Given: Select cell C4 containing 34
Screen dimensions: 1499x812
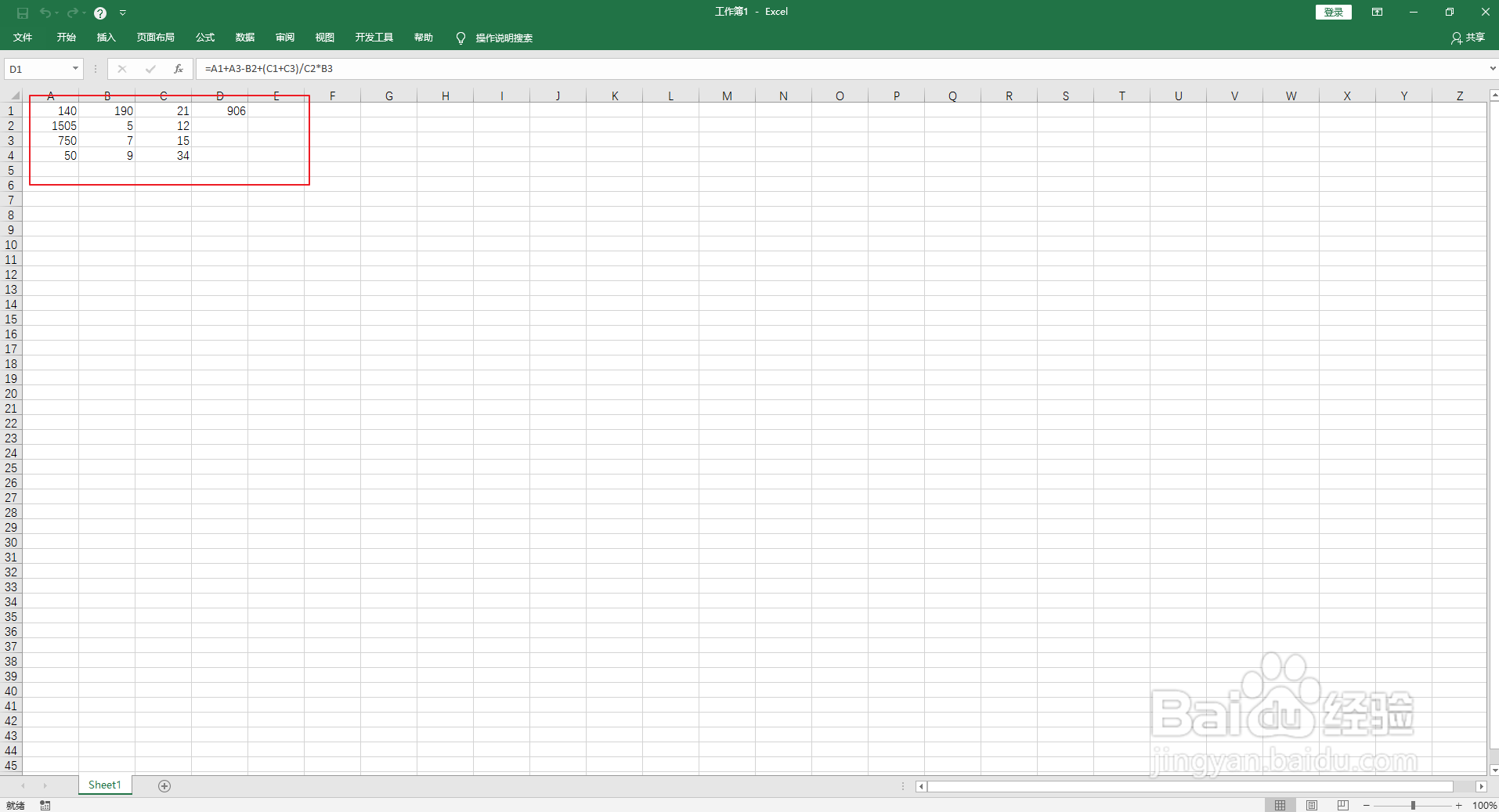Looking at the screenshot, I should coord(164,156).
